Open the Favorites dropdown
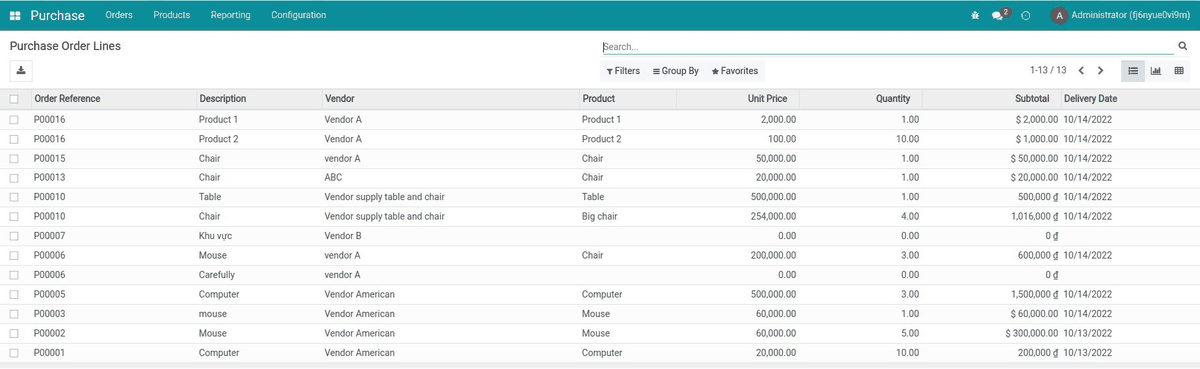The height and width of the screenshot is (369, 1200). pos(735,71)
